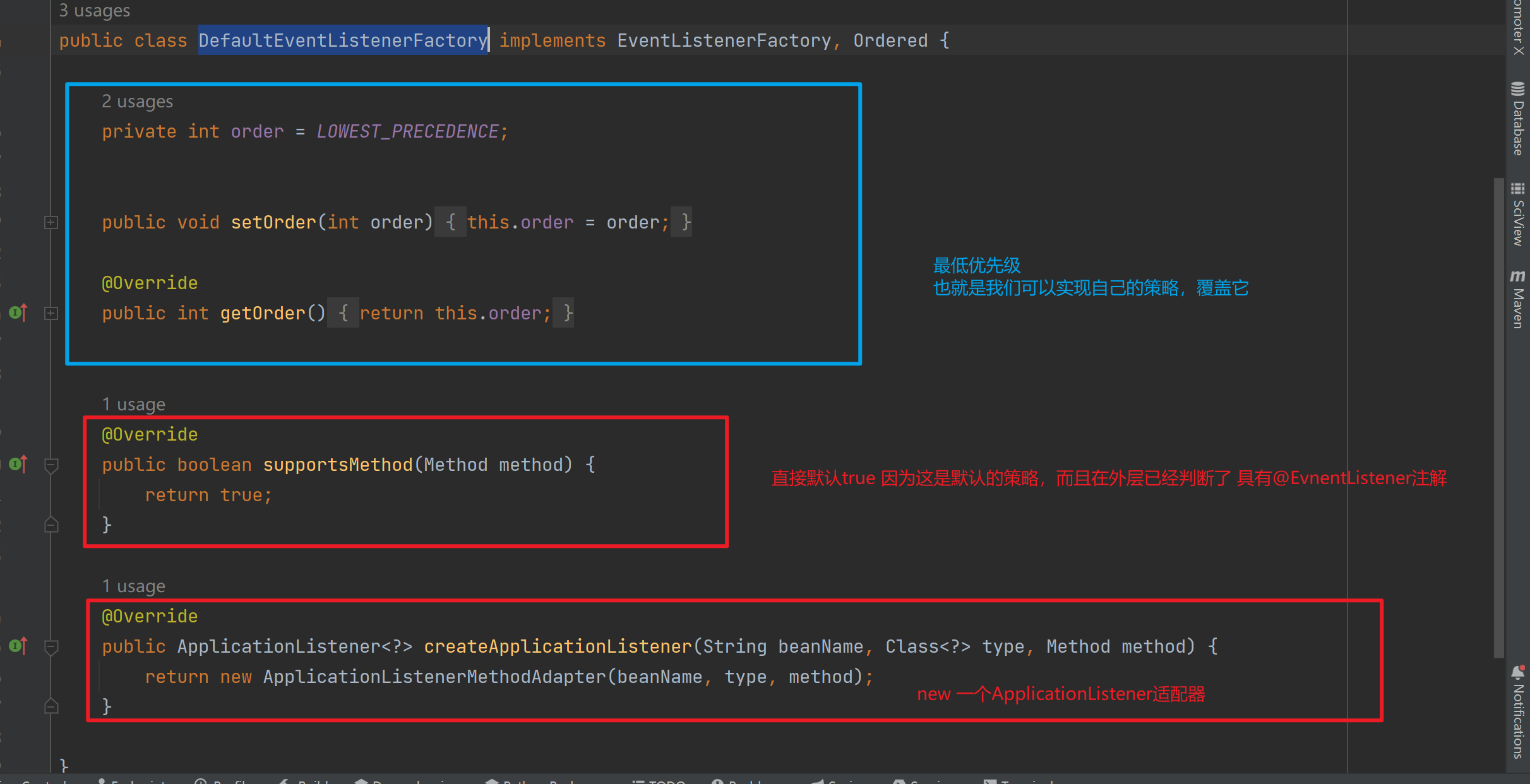Click the LOWEST_PRECEDENCE constant

click(x=408, y=131)
